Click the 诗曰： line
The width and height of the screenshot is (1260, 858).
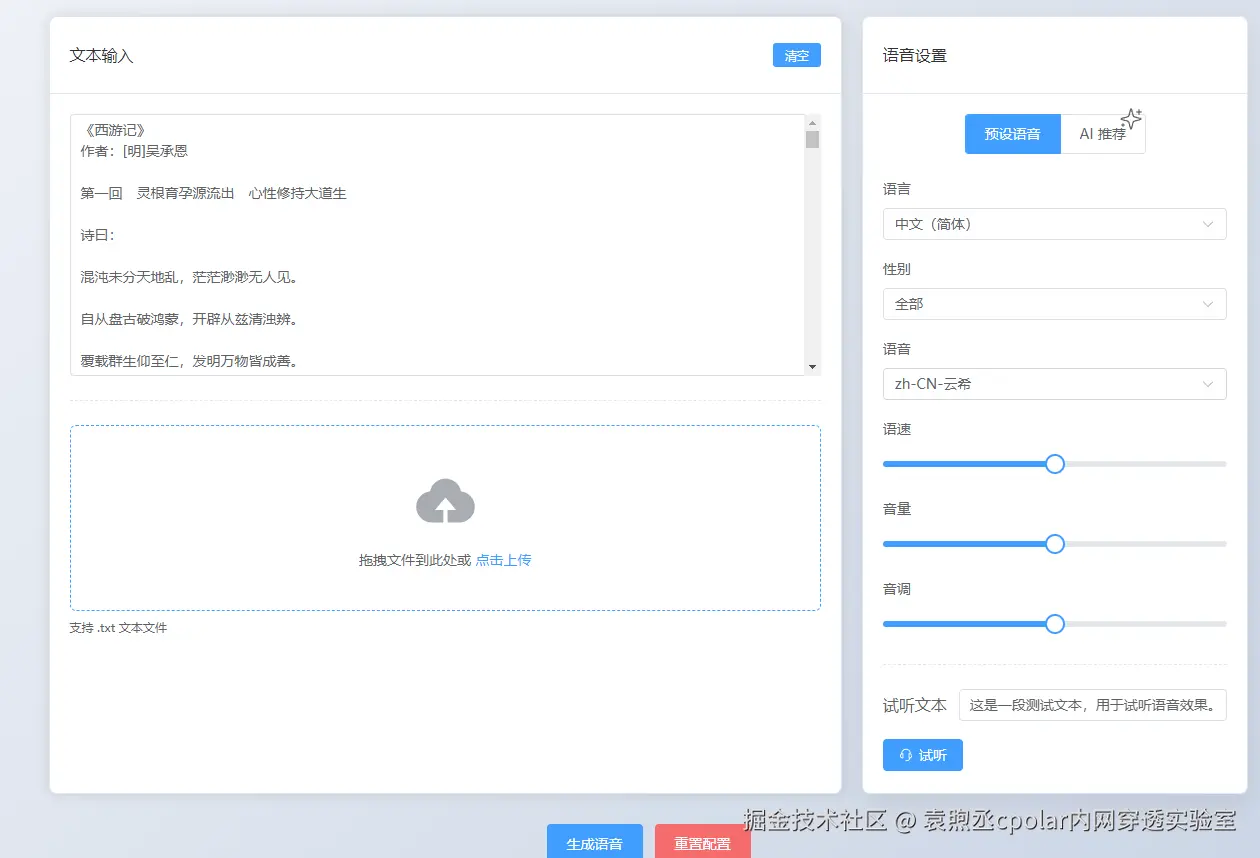[x=98, y=235]
